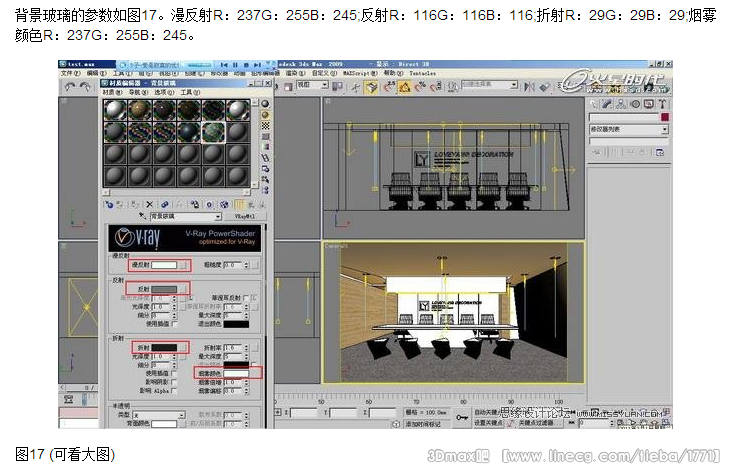Click the Material Effects Channel 0 icon
Image resolution: width=749 pixels, height=473 pixels.
[209, 205]
